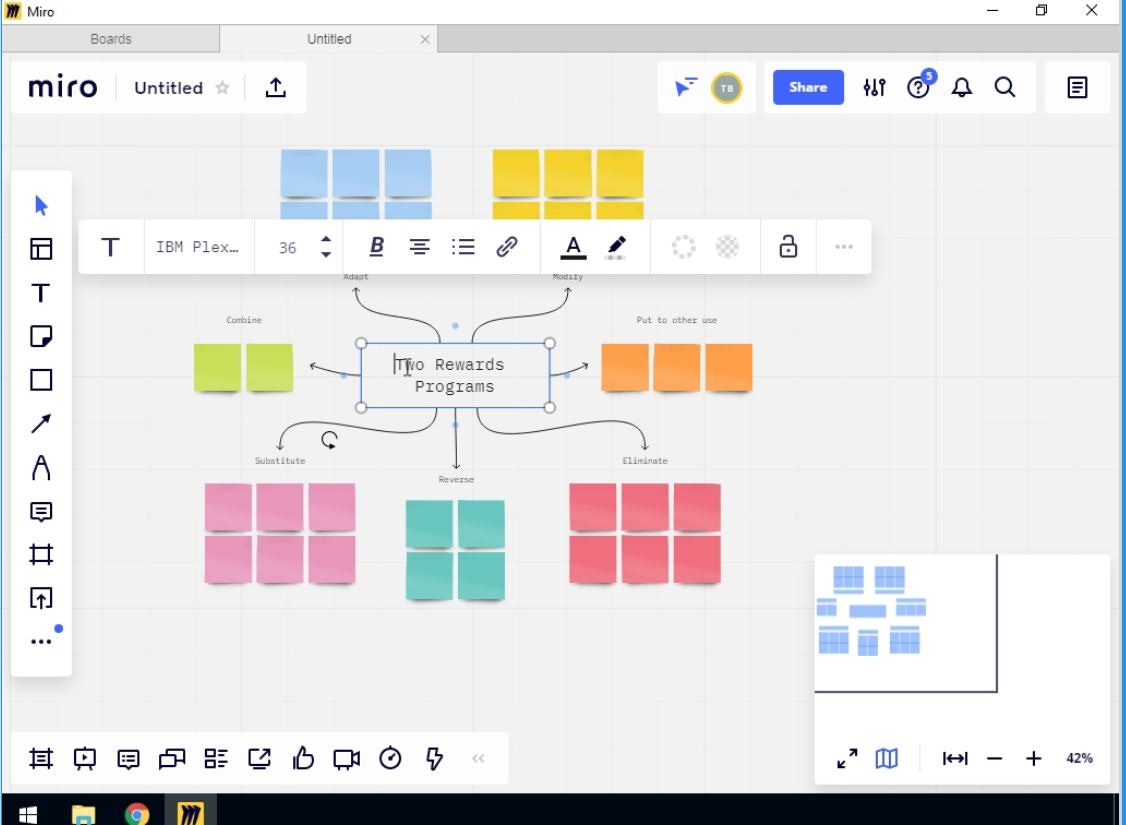Open the help question mark icon
Image resolution: width=1126 pixels, height=825 pixels.
918,88
